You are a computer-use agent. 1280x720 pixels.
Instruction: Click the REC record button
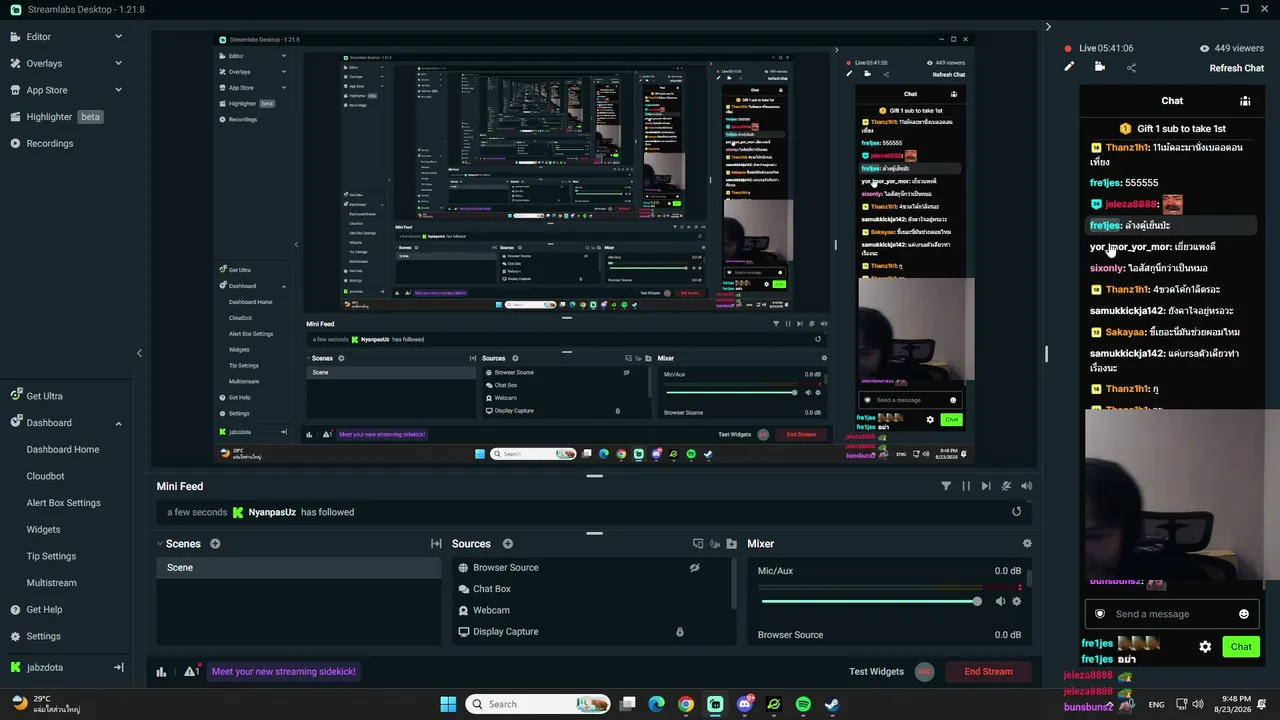click(x=925, y=672)
